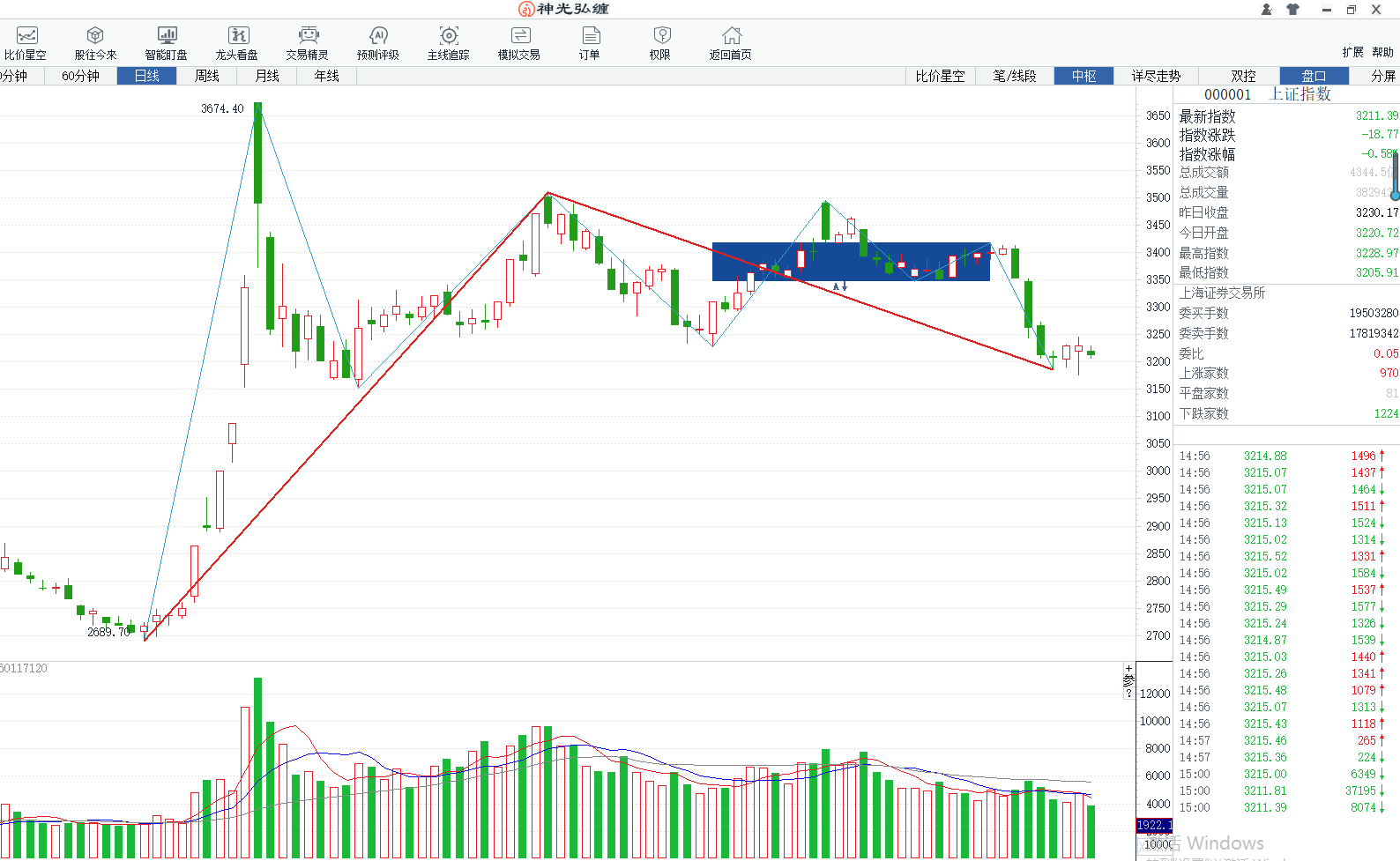Image resolution: width=1400 pixels, height=861 pixels.
Task: Go to 返回首页 home page
Action: click(x=731, y=42)
